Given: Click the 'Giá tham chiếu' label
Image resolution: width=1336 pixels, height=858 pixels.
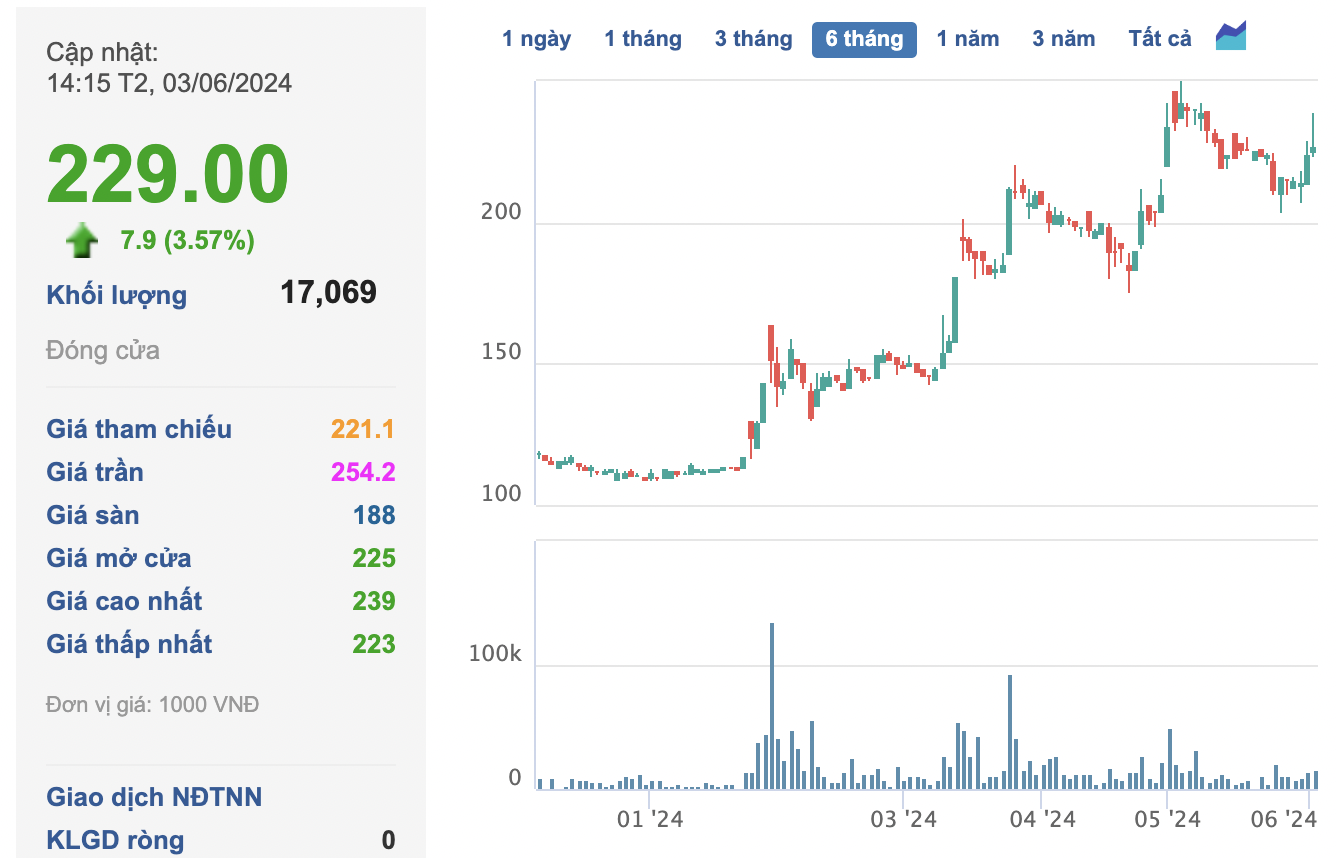Looking at the screenshot, I should click(139, 429).
